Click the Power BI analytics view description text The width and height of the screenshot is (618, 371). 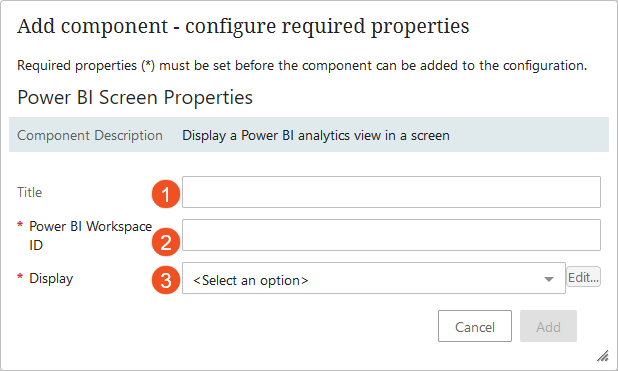316,136
